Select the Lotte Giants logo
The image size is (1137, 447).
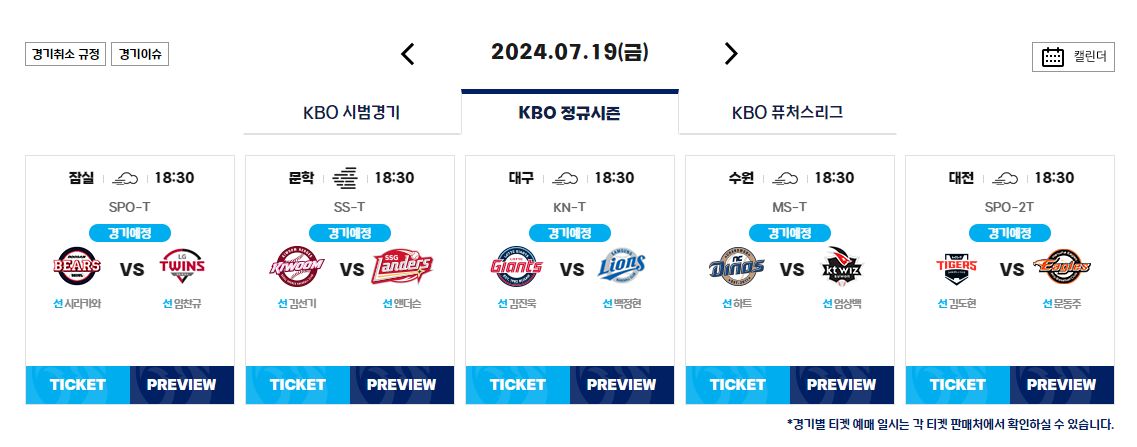click(x=516, y=269)
